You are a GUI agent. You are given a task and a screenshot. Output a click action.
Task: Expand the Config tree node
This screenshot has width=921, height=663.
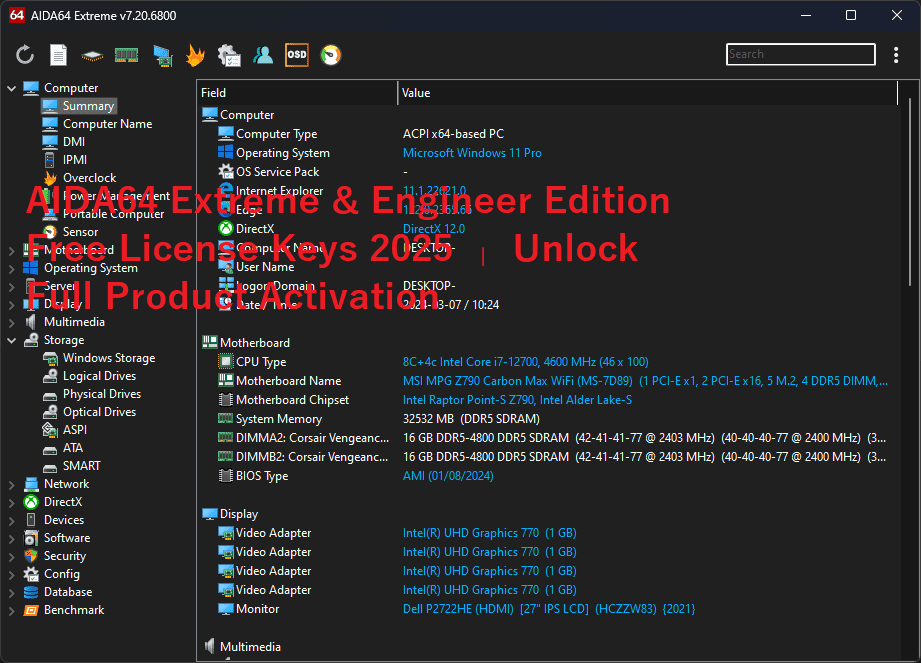[x=11, y=574]
